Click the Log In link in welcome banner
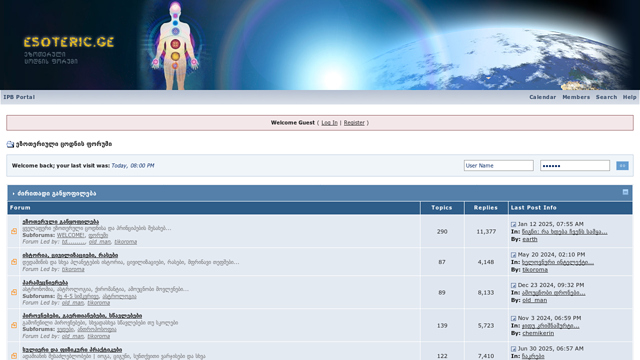Image resolution: width=640 pixels, height=360 pixels. (x=329, y=122)
